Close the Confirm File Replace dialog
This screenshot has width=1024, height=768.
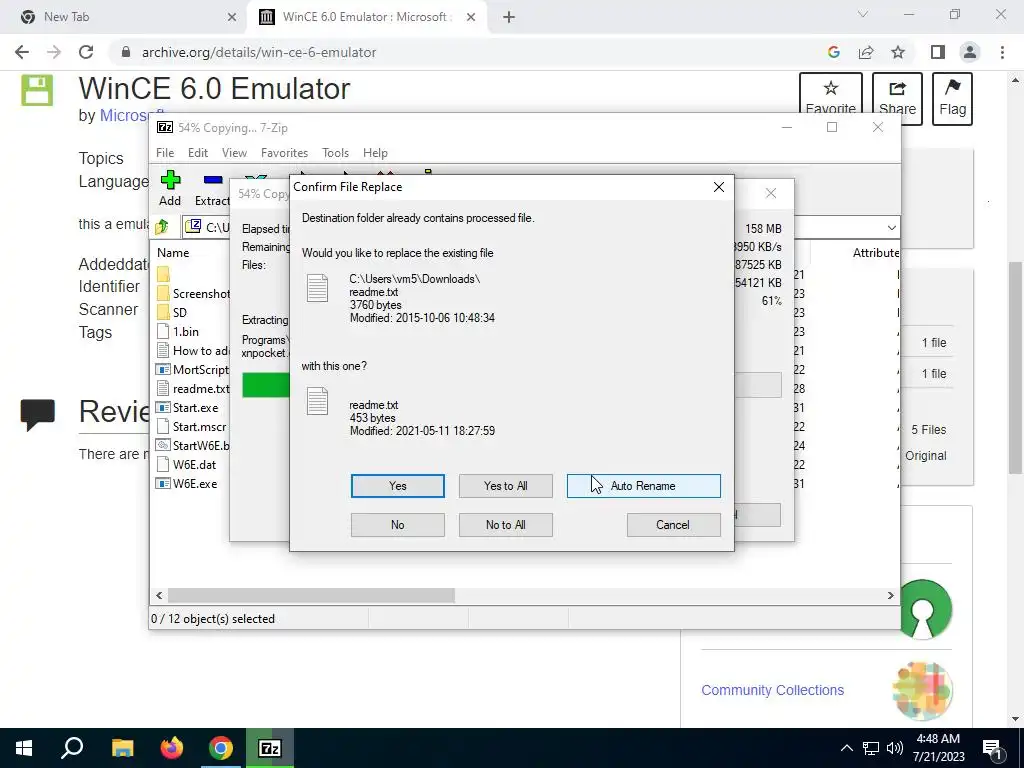tap(718, 187)
